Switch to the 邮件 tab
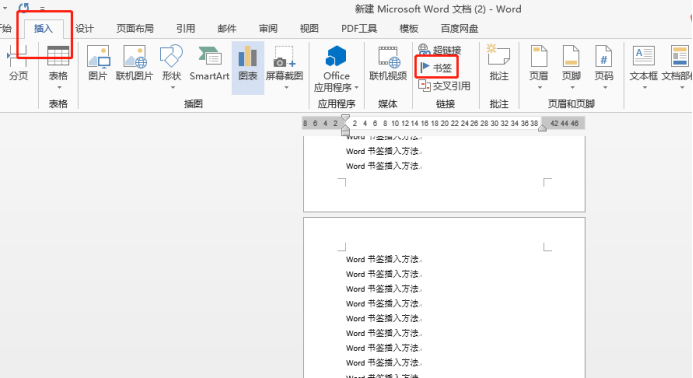Image resolution: width=693 pixels, height=378 pixels. (227, 29)
